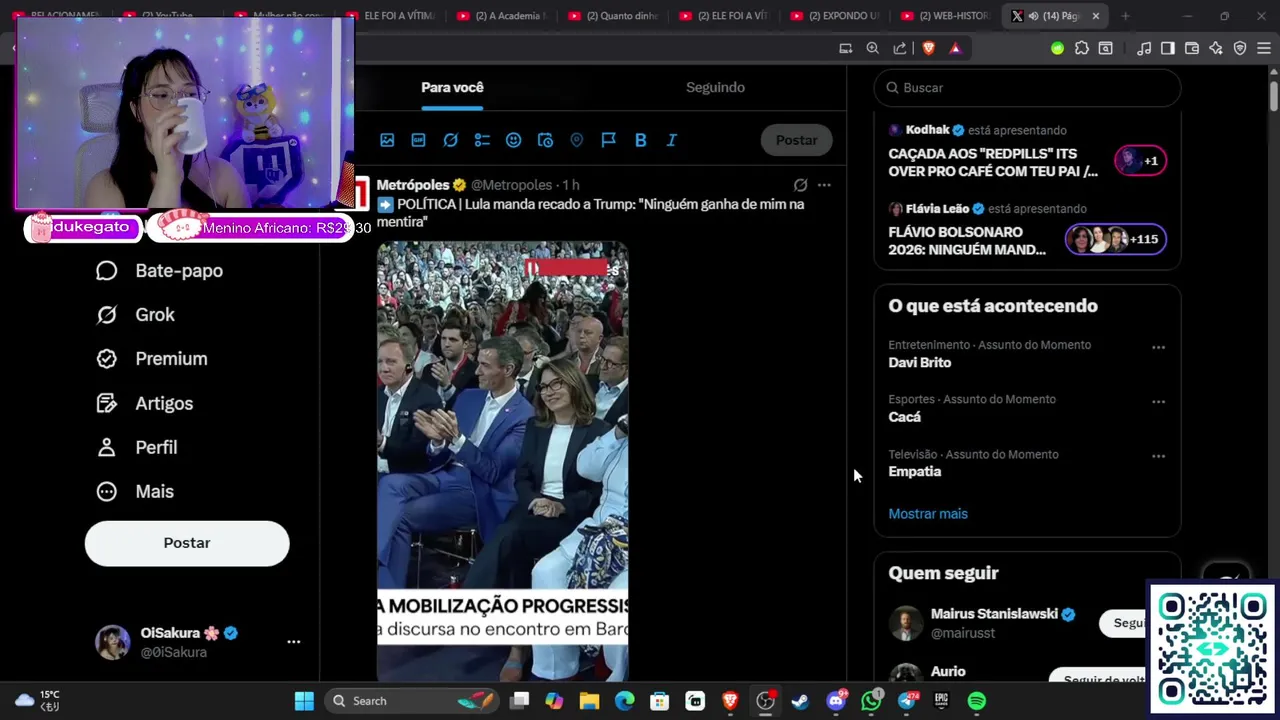The width and height of the screenshot is (1280, 720).
Task: Open Mairus Stanislawski's profile
Action: (994, 614)
